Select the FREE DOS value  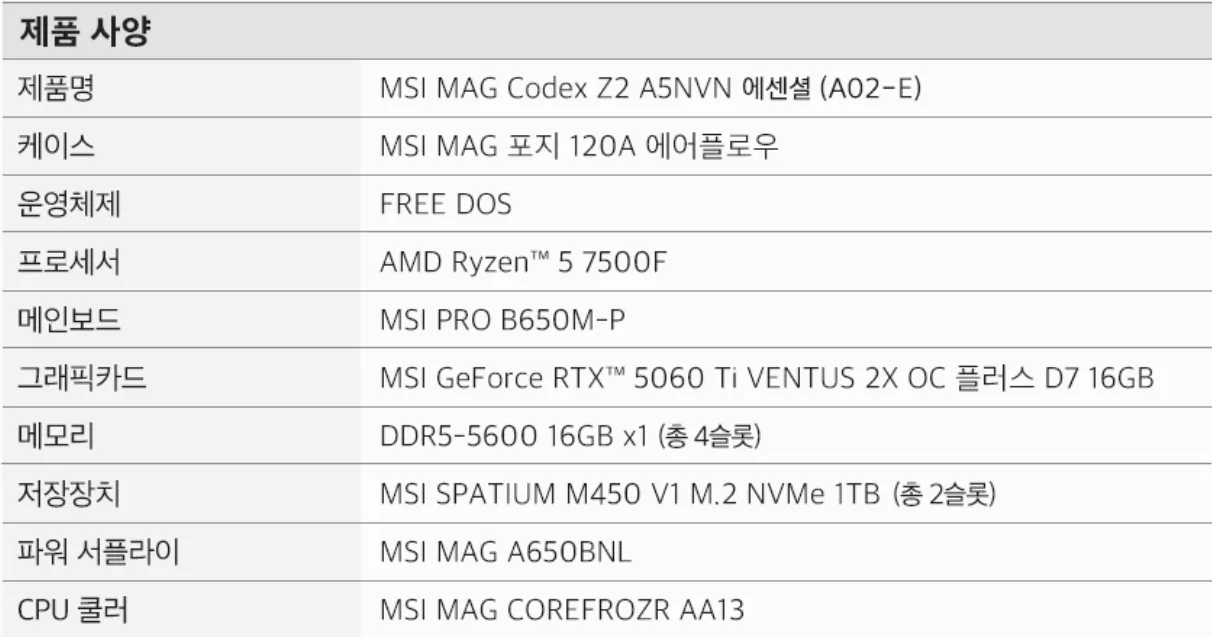coord(445,205)
